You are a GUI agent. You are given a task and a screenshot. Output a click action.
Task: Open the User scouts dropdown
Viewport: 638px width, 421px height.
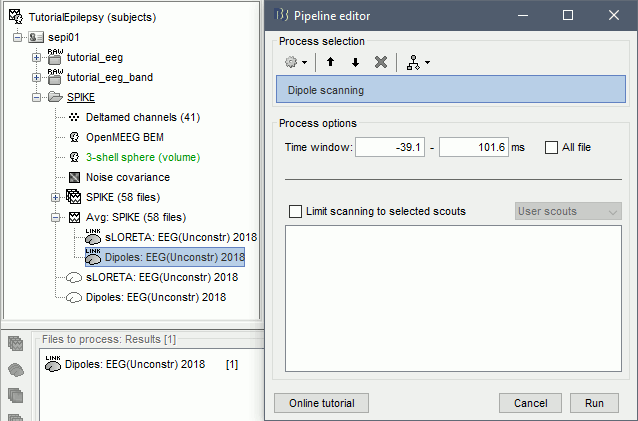(568, 211)
